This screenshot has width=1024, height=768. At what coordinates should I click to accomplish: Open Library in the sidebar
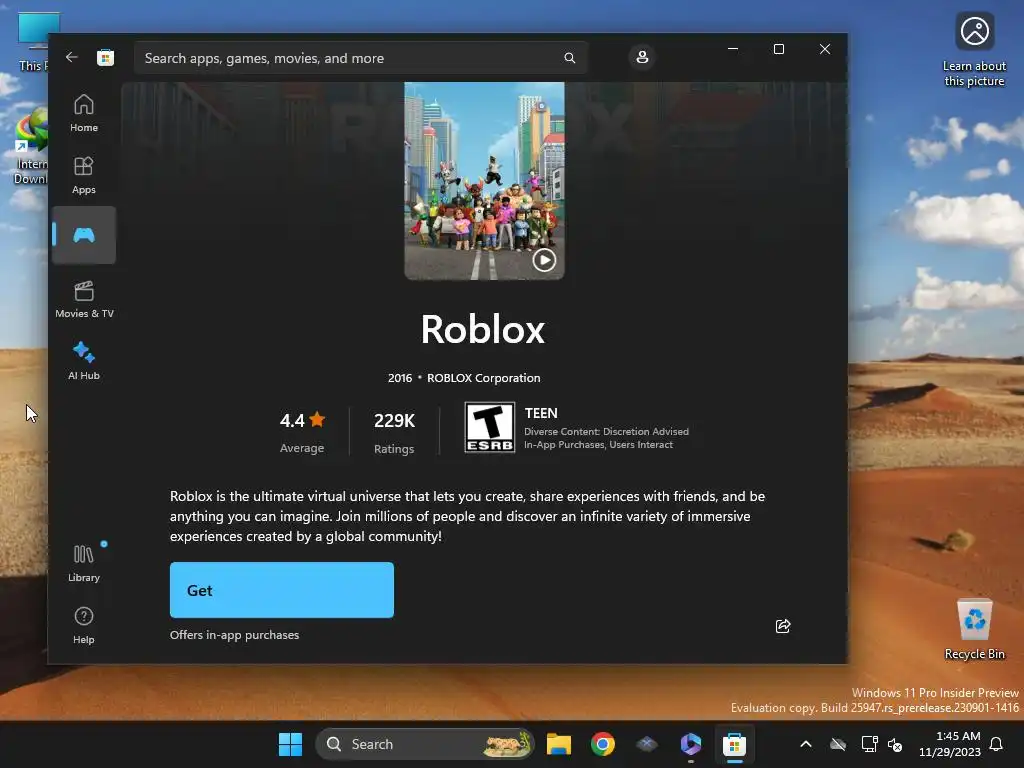click(84, 563)
